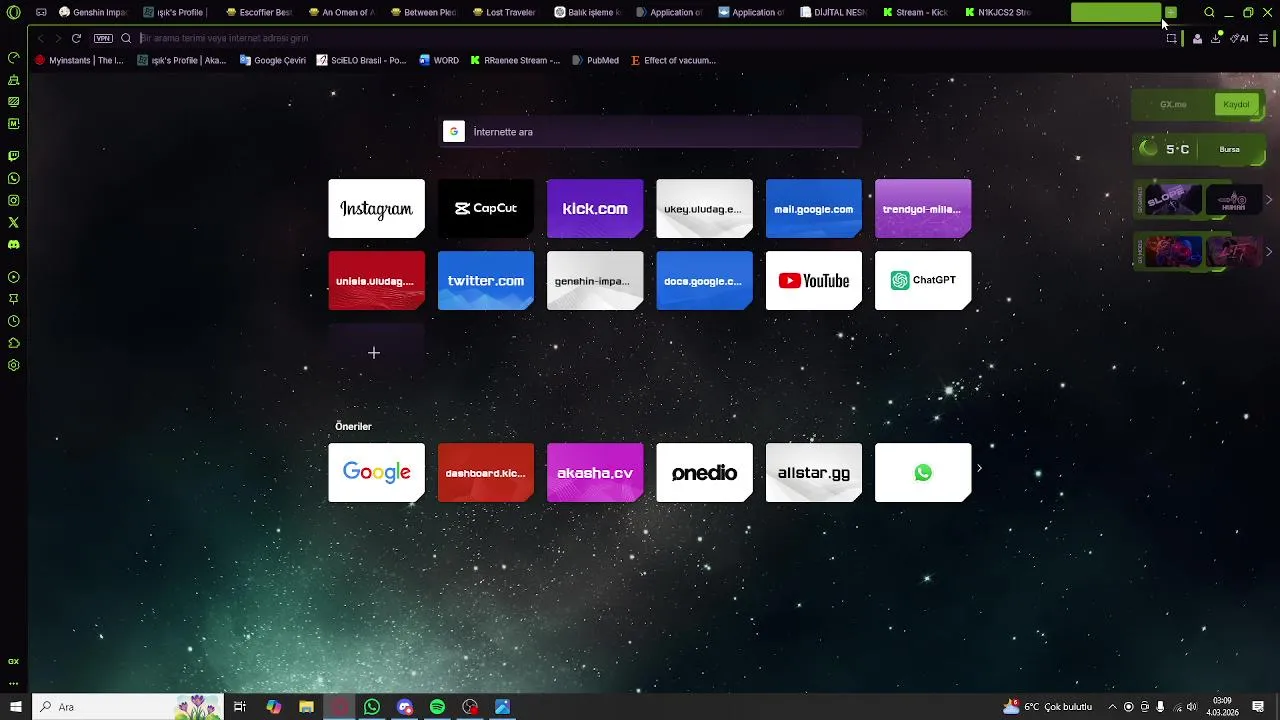The height and width of the screenshot is (720, 1280).
Task: Open File Explorer from the taskbar
Action: (x=306, y=707)
